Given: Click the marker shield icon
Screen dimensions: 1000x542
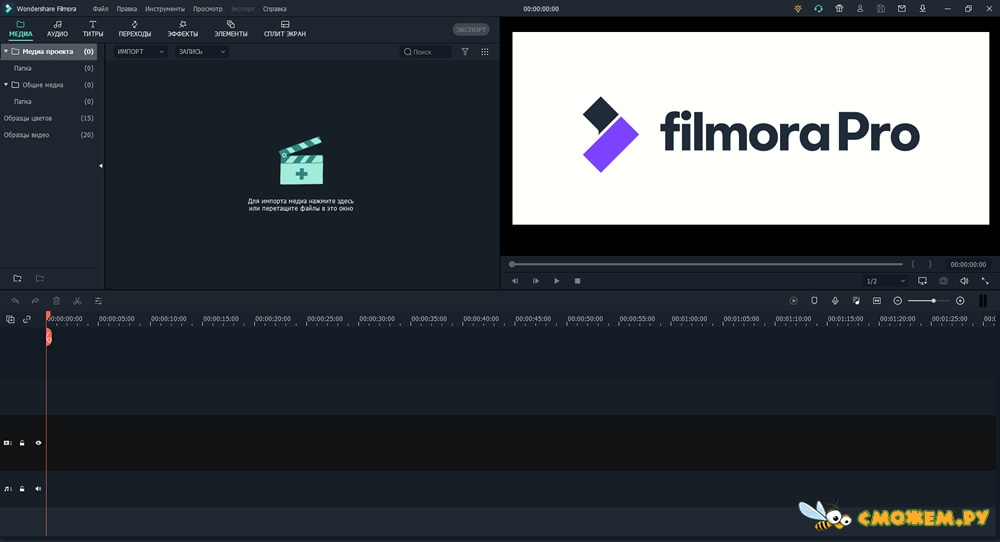Looking at the screenshot, I should click(814, 300).
